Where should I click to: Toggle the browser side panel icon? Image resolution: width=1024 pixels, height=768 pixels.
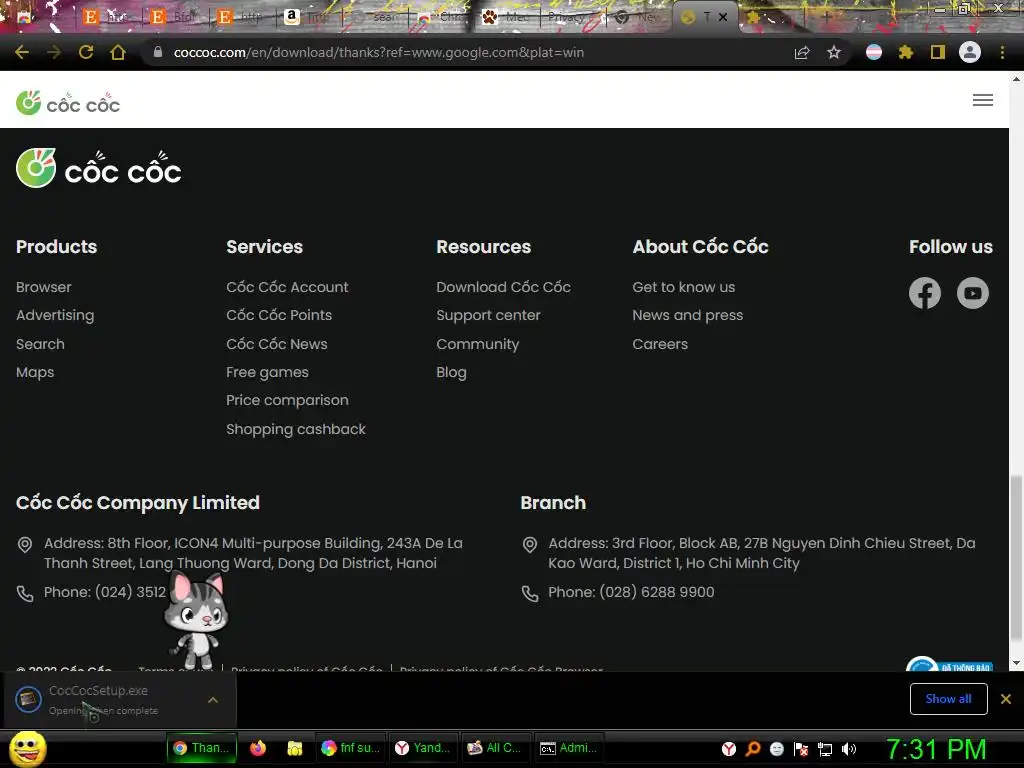click(x=938, y=52)
